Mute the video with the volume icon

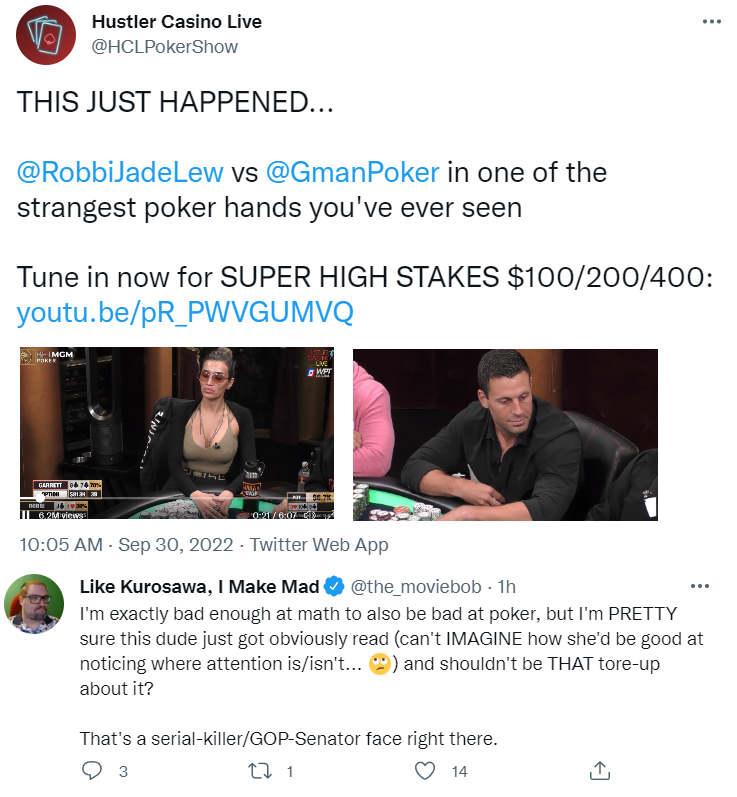click(310, 515)
